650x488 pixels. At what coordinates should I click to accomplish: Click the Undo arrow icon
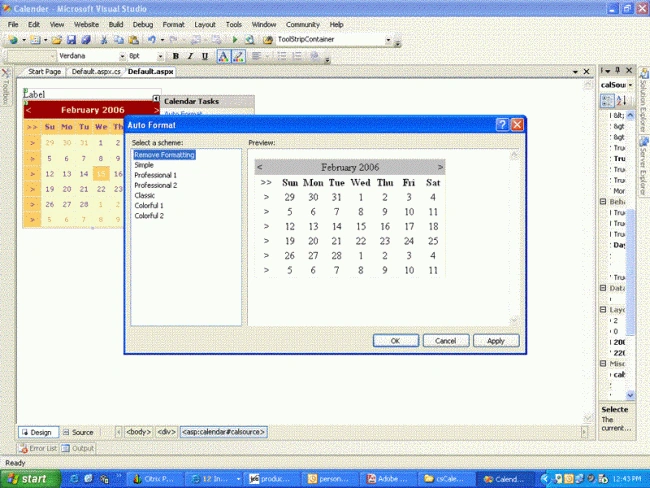152,39
